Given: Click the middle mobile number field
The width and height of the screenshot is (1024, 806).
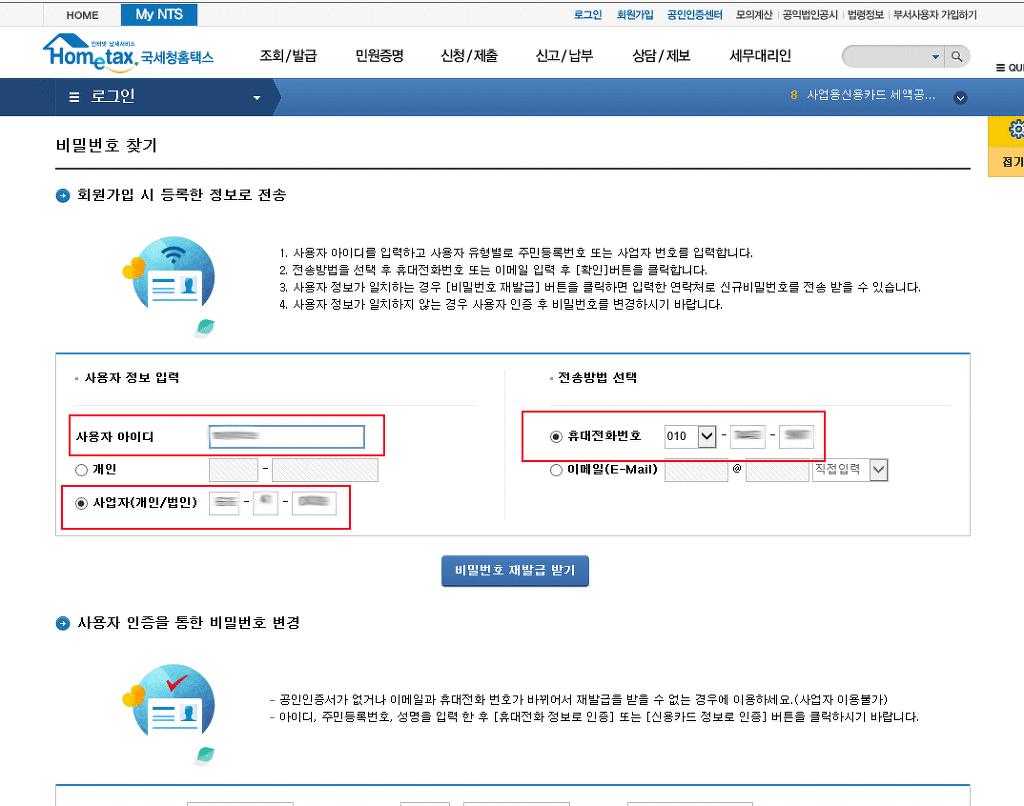Looking at the screenshot, I should click(747, 436).
